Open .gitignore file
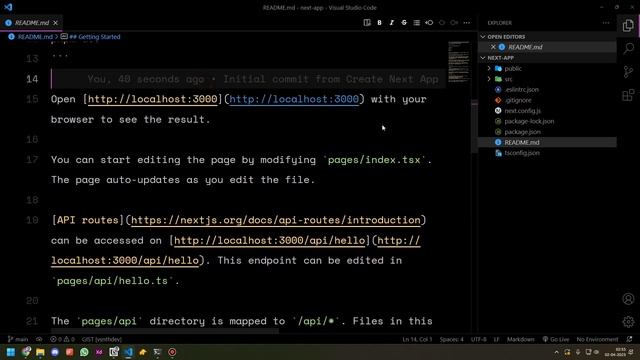This screenshot has width=640, height=360. pos(518,100)
